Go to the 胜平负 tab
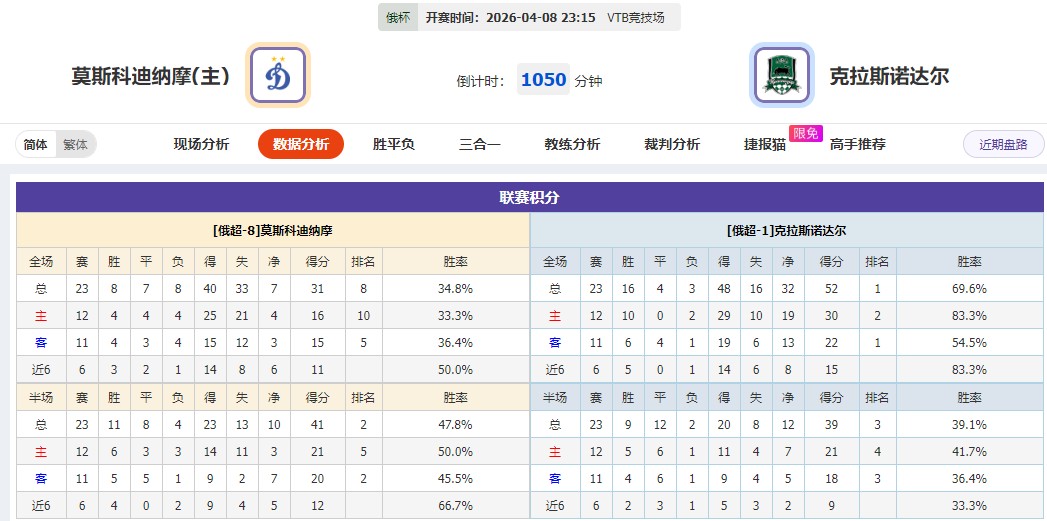The height and width of the screenshot is (521, 1047). pyautogui.click(x=394, y=144)
